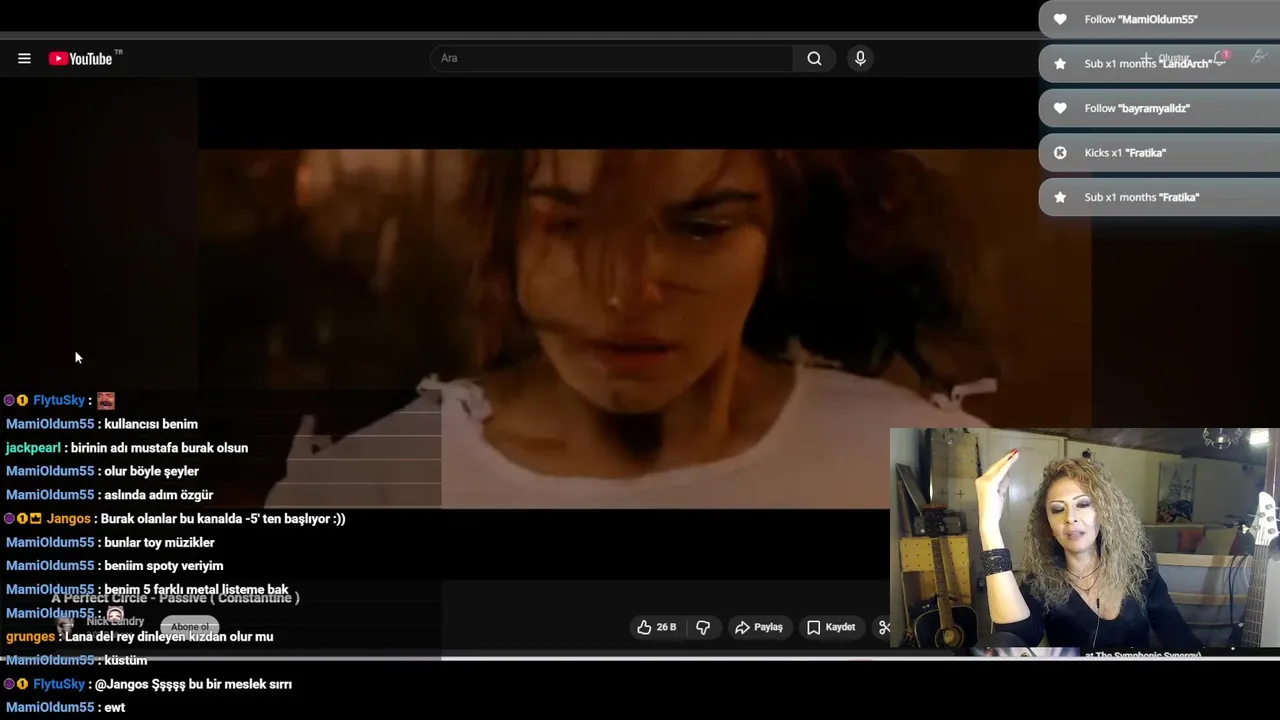Click the main video player frame
This screenshot has height=720, width=1280.
(x=643, y=329)
